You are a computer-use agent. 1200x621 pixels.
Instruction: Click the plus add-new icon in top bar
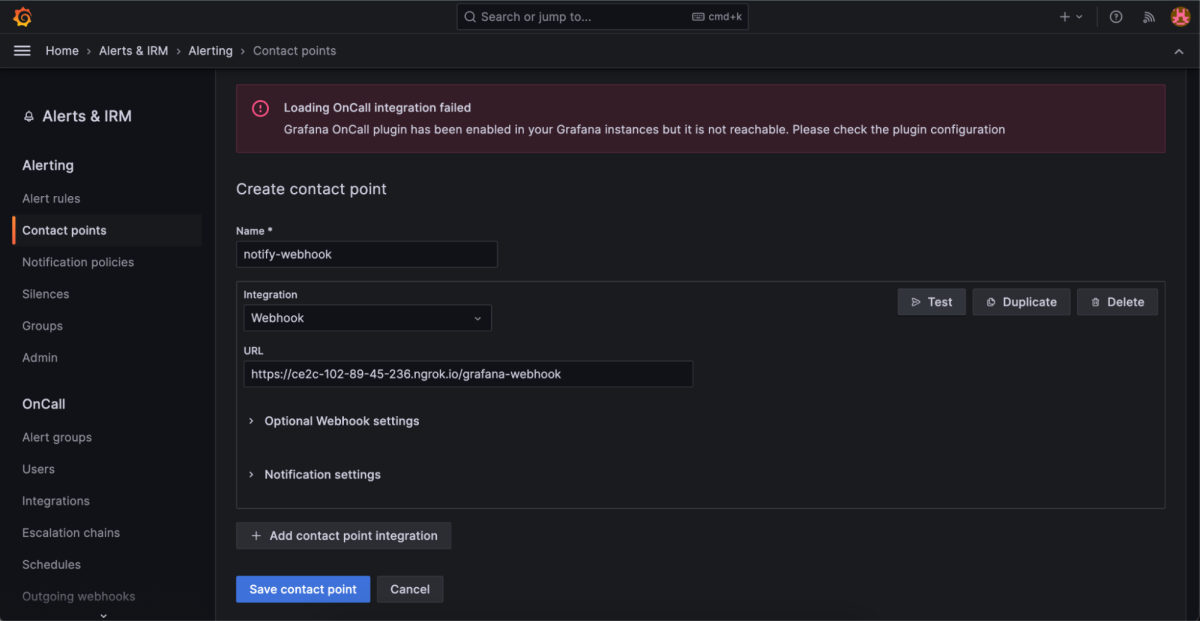click(x=1065, y=17)
